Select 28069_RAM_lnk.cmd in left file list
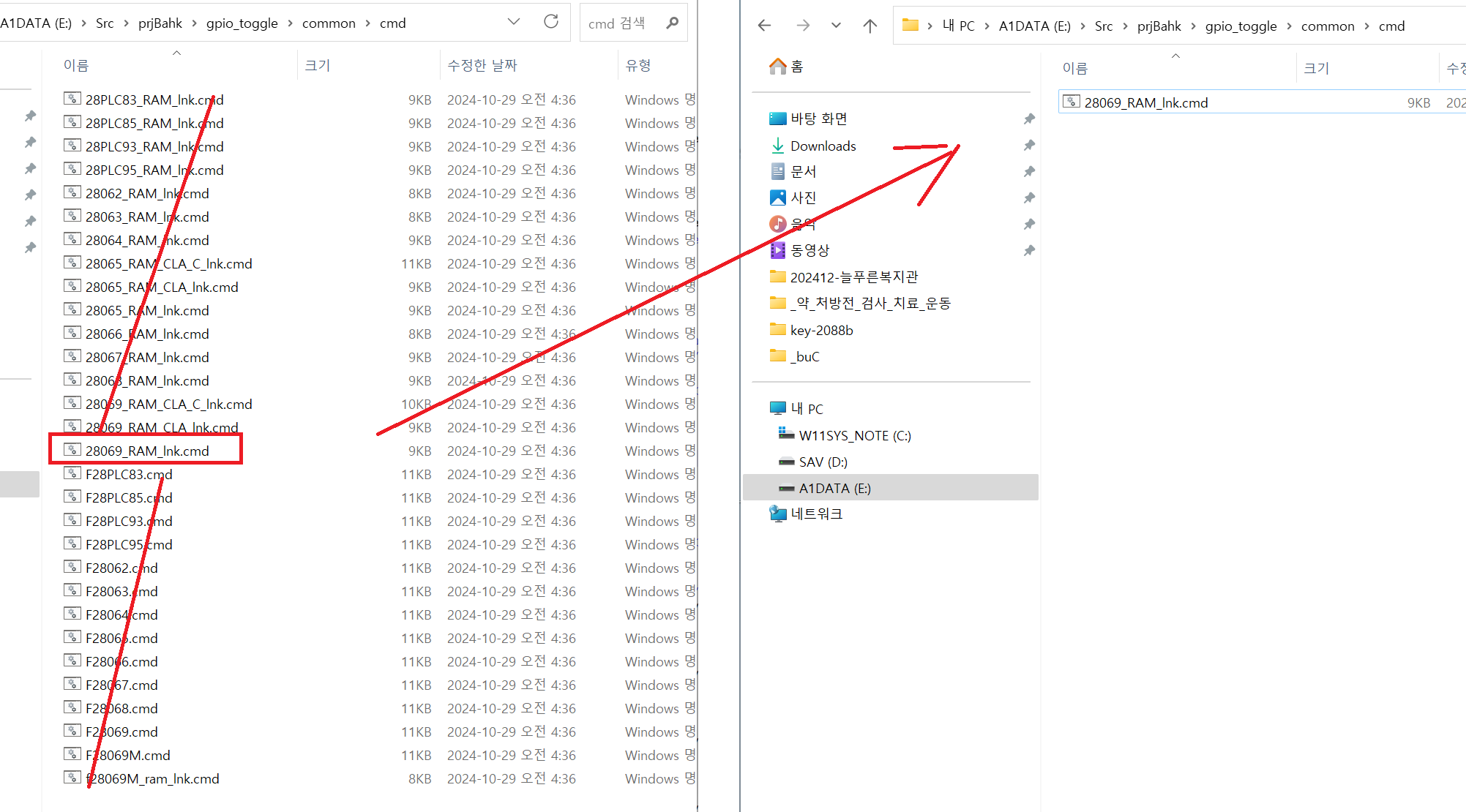 147,451
